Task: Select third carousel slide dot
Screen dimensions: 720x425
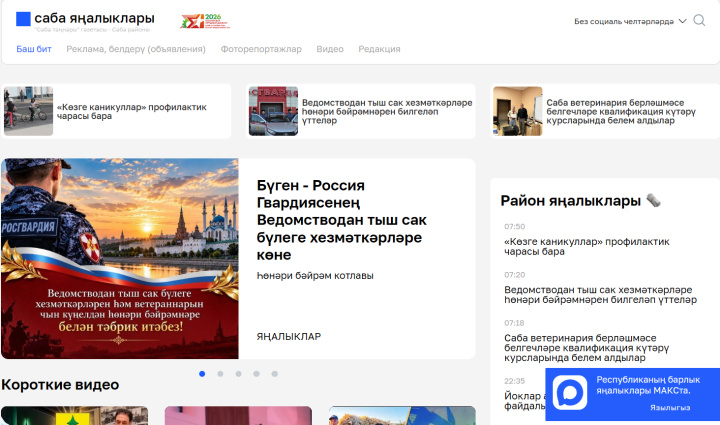Action: pyautogui.click(x=238, y=374)
